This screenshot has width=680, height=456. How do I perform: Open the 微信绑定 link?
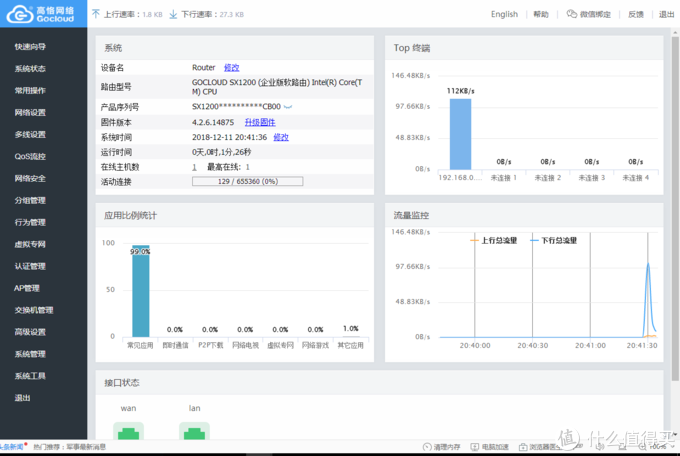[x=595, y=14]
